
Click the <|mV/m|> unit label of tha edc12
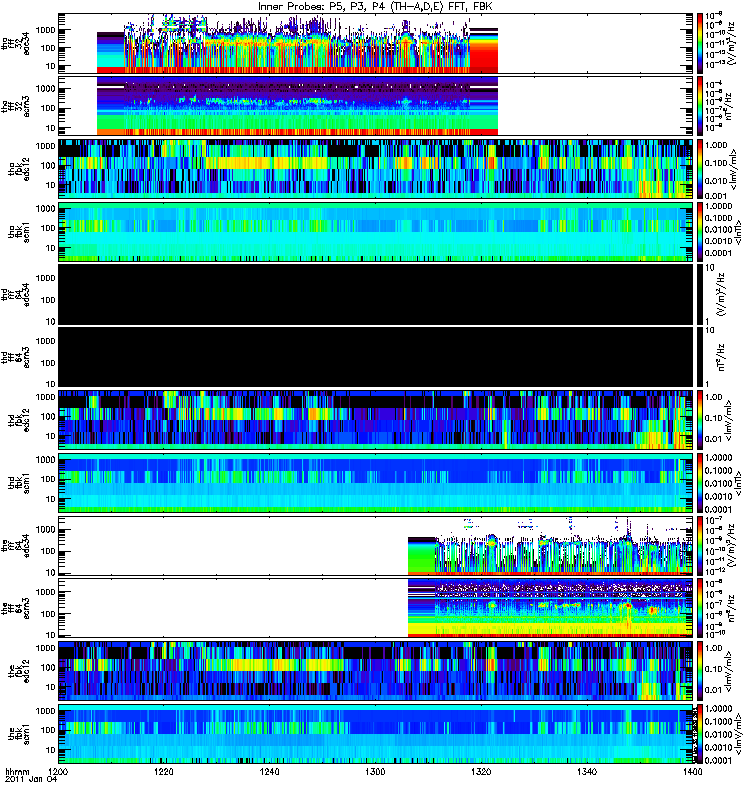click(734, 169)
